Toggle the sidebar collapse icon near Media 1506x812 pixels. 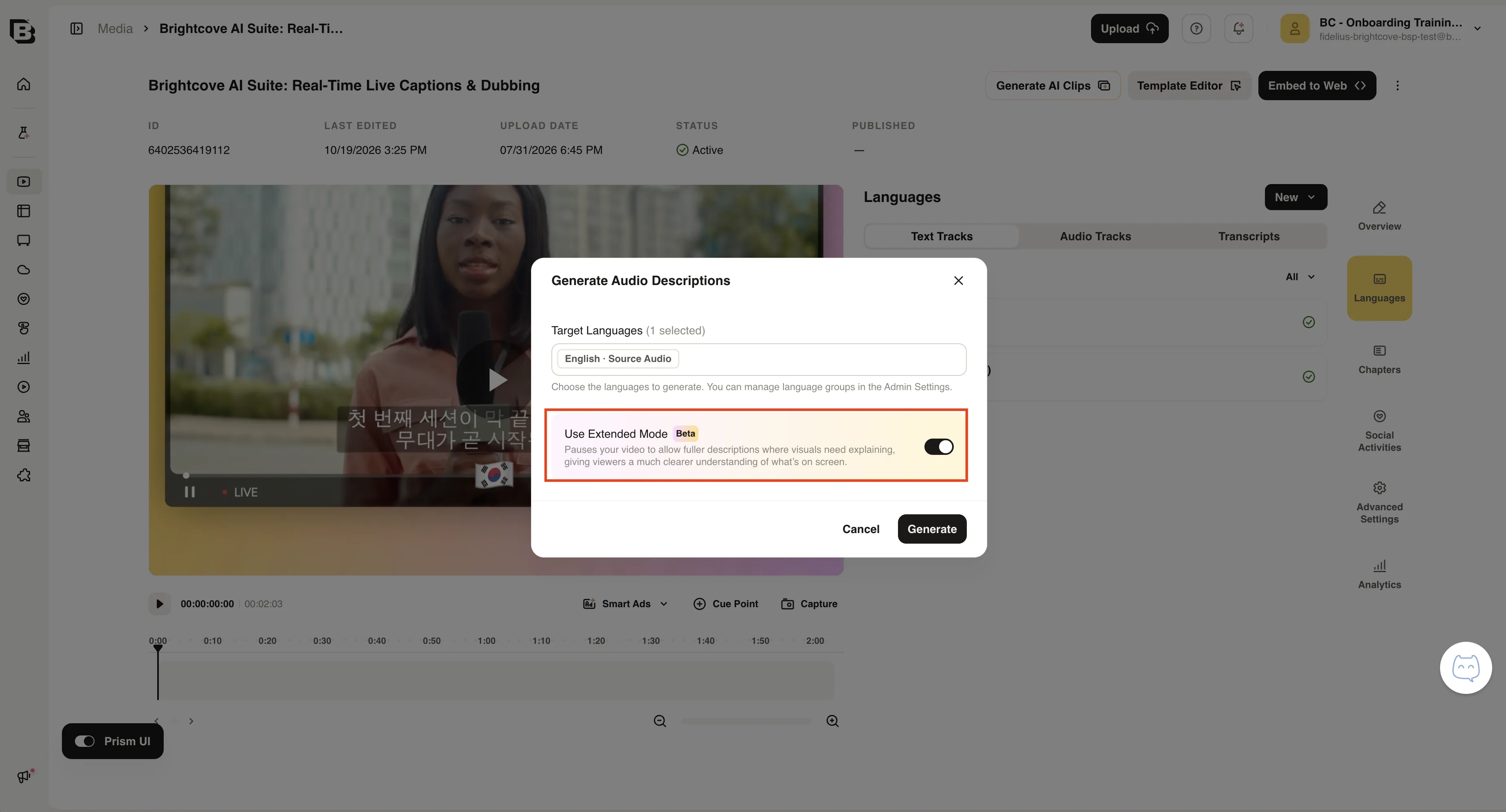[x=77, y=28]
